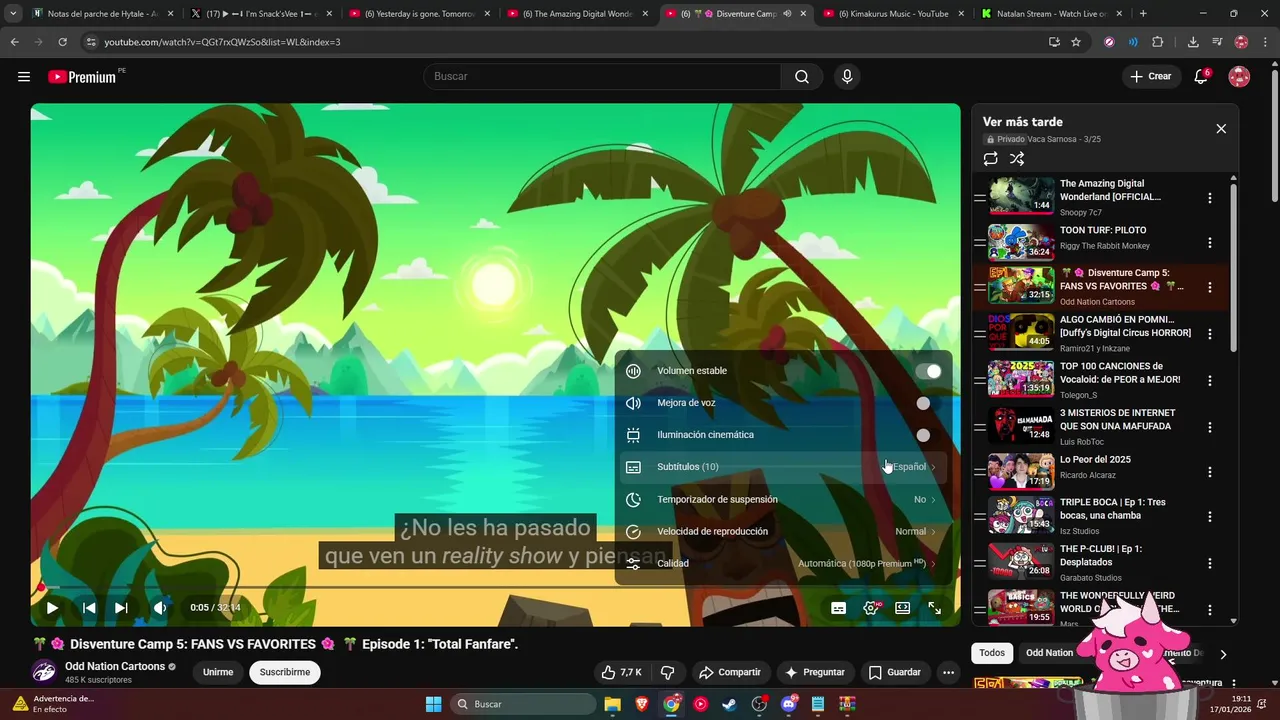
Task: Like the video (7,7 K)
Action: (621, 672)
